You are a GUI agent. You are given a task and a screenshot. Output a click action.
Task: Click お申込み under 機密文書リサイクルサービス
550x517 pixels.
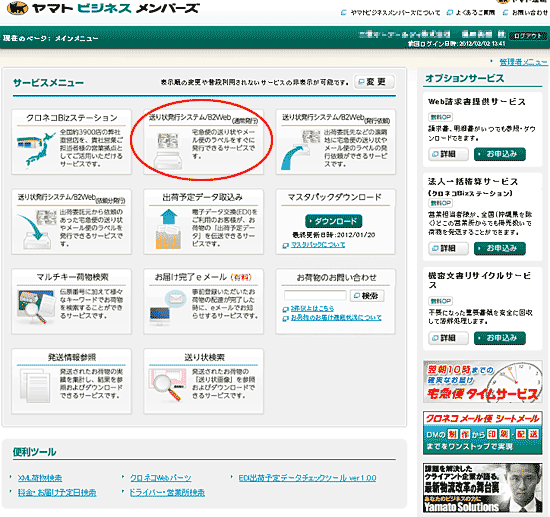[x=499, y=338]
